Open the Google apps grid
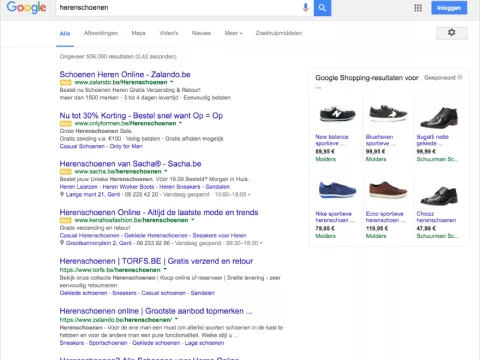Screen dimensions: 480x360 (x=418, y=8)
